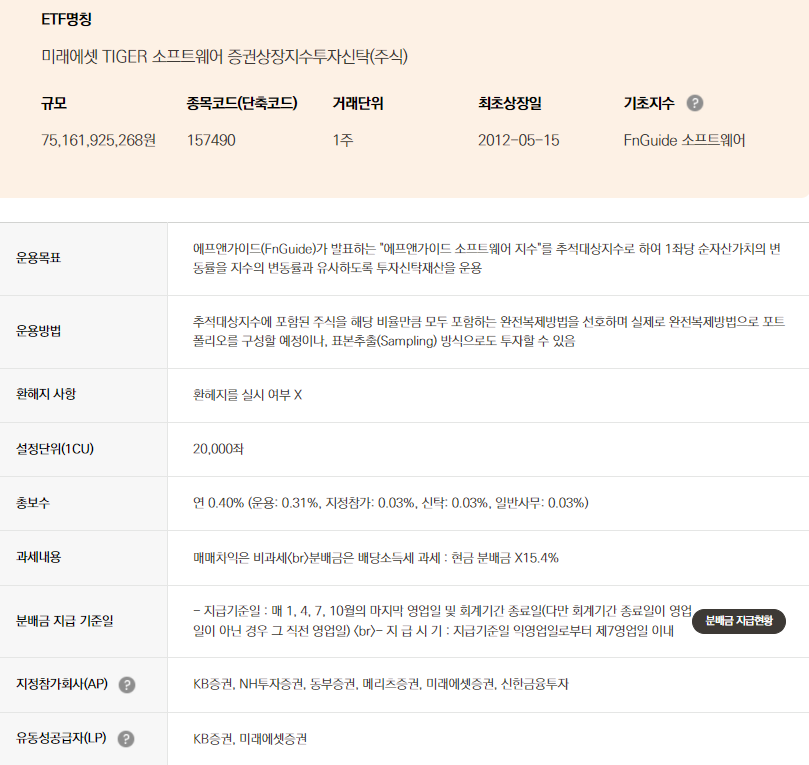The image size is (809, 765).
Task: Click the 종목코드(단축코드) label
Action: (x=242, y=103)
